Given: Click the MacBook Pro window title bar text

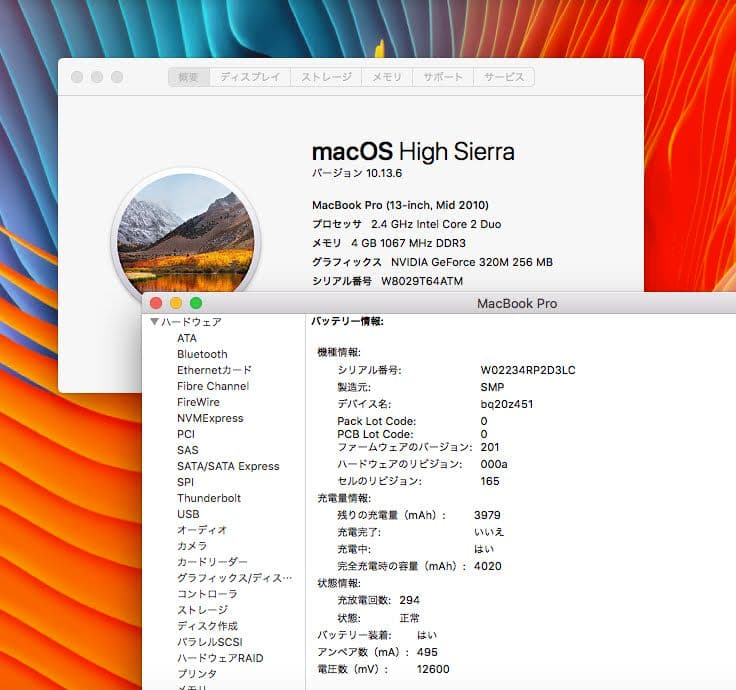Looking at the screenshot, I should click(x=517, y=304).
